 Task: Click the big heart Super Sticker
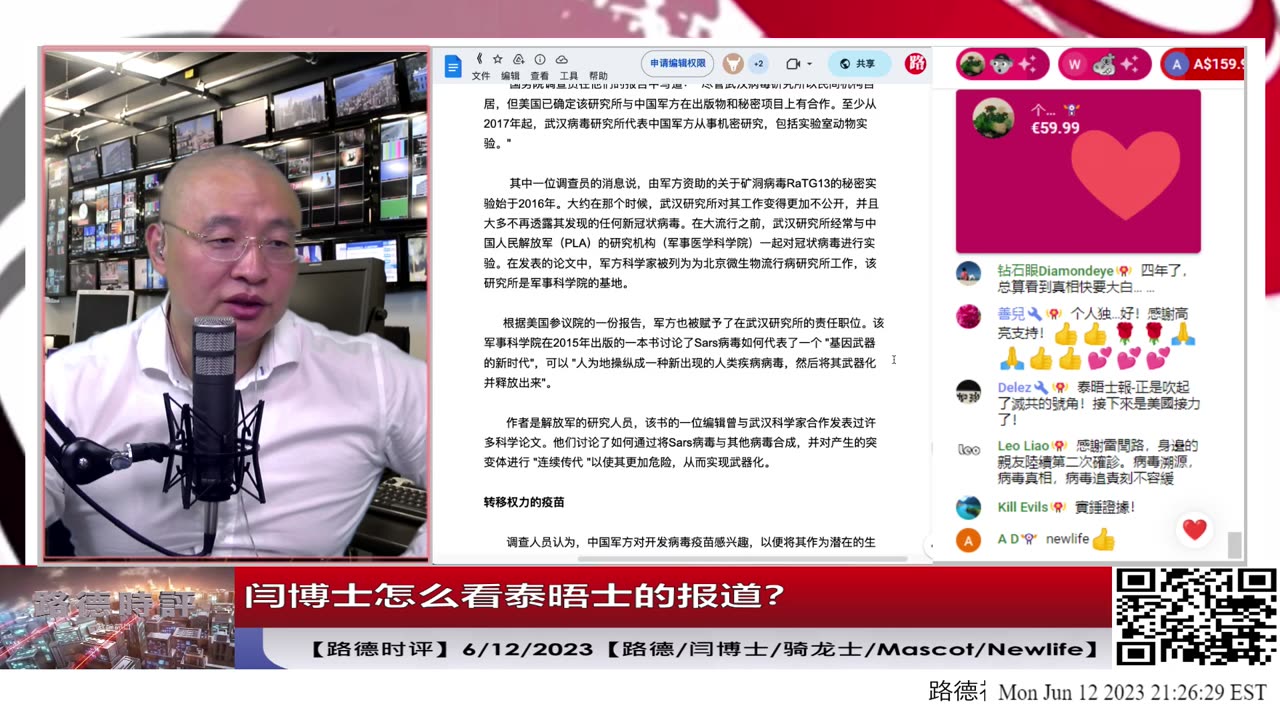[x=1125, y=175]
